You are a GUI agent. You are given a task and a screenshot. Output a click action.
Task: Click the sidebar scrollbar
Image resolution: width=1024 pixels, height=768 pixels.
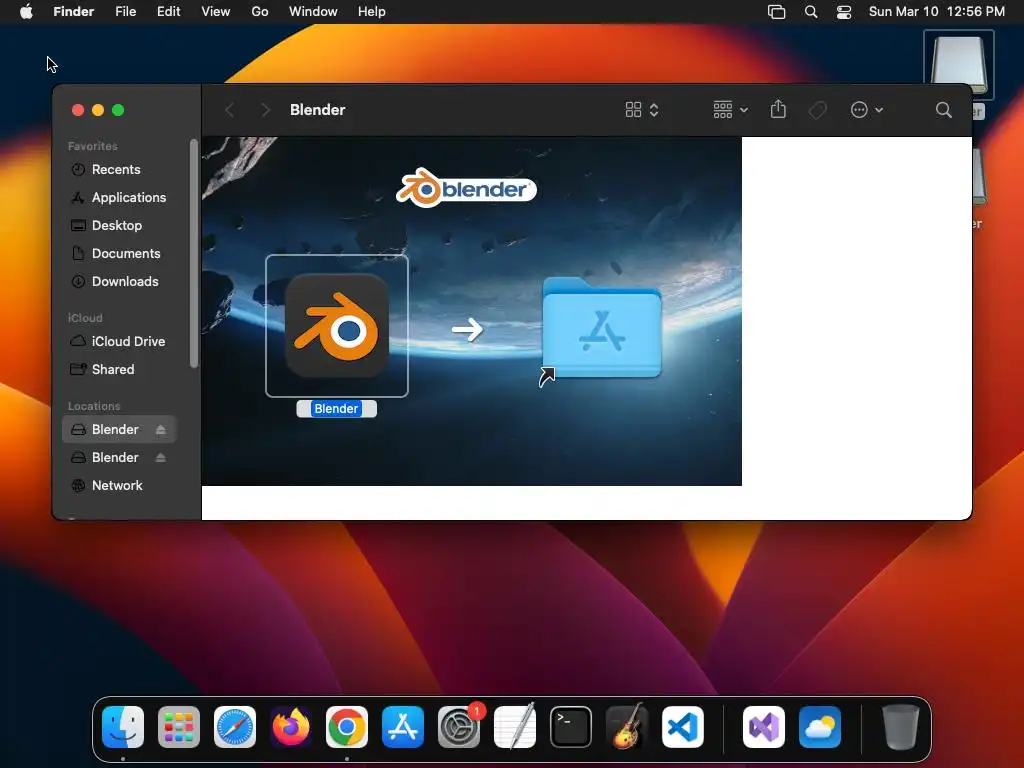[x=193, y=253]
